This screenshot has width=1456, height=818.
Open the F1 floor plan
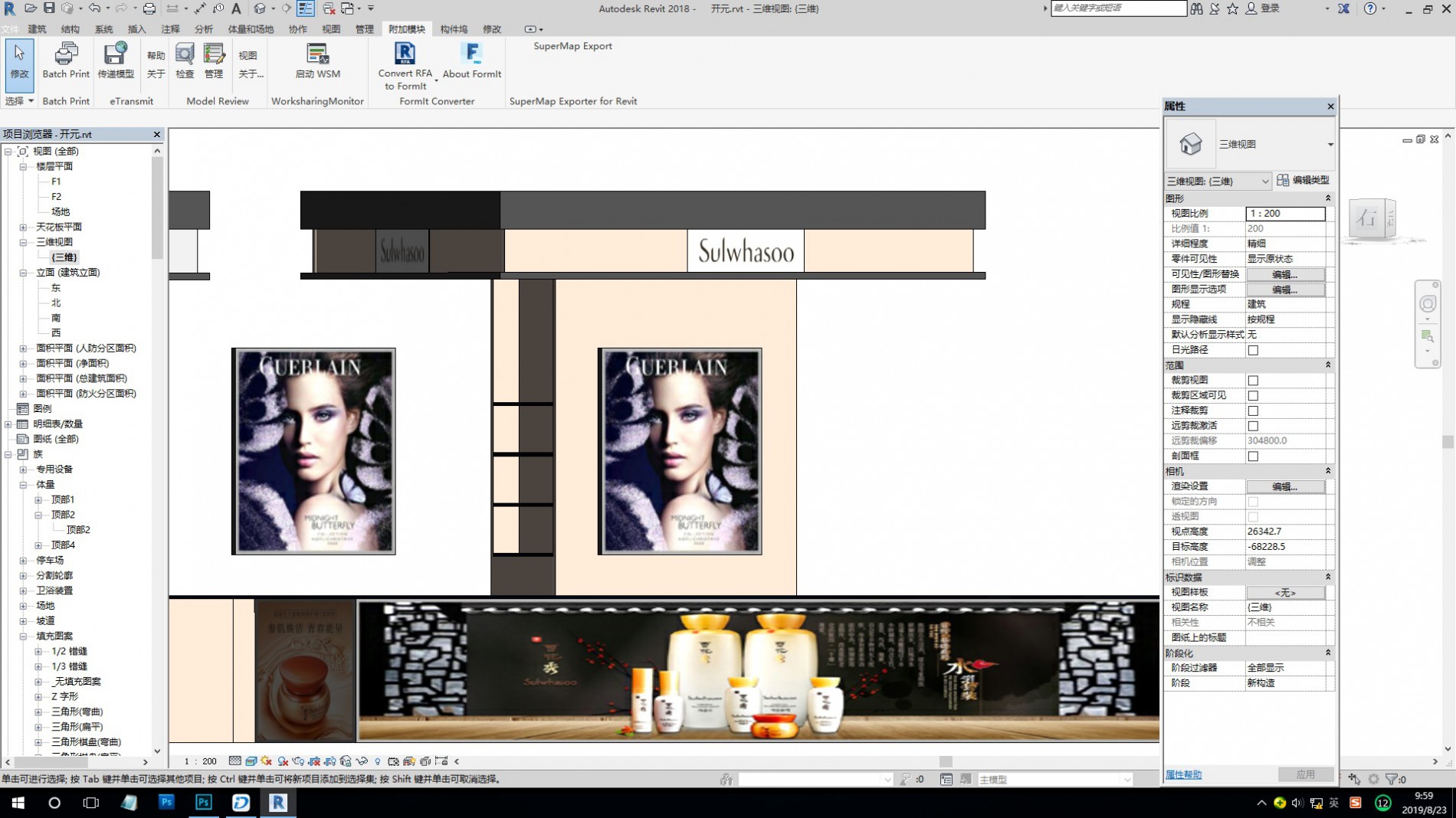point(56,182)
